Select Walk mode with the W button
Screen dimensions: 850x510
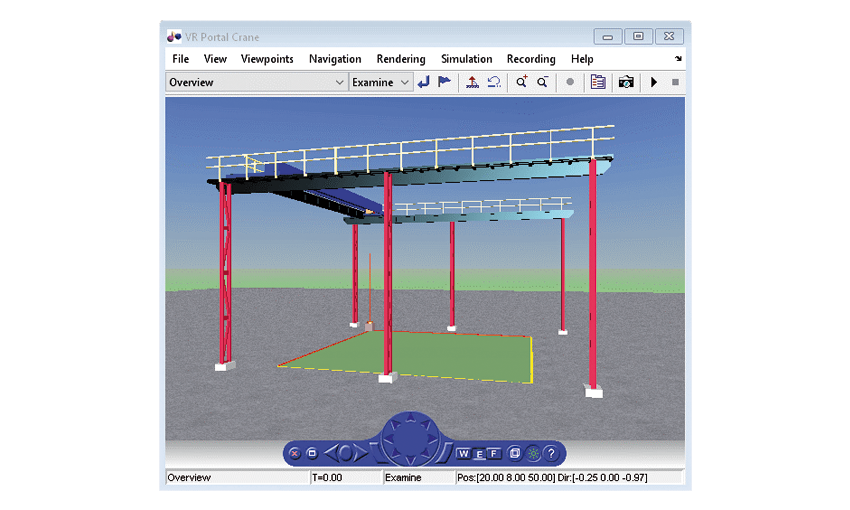coord(463,454)
